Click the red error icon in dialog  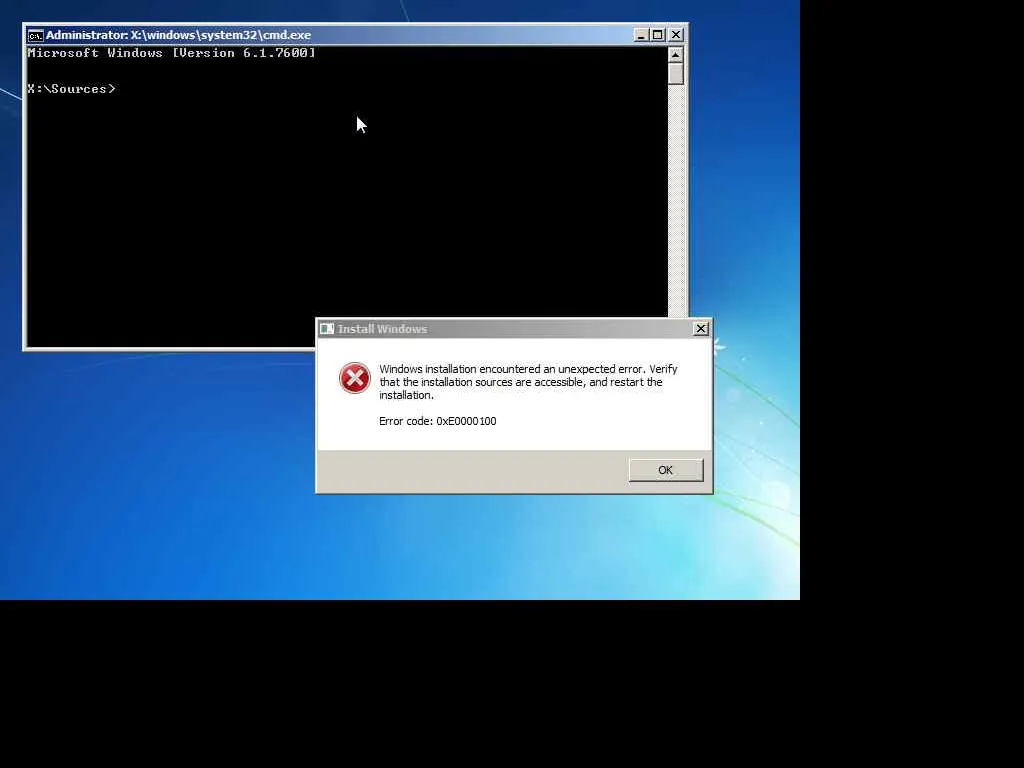(355, 378)
